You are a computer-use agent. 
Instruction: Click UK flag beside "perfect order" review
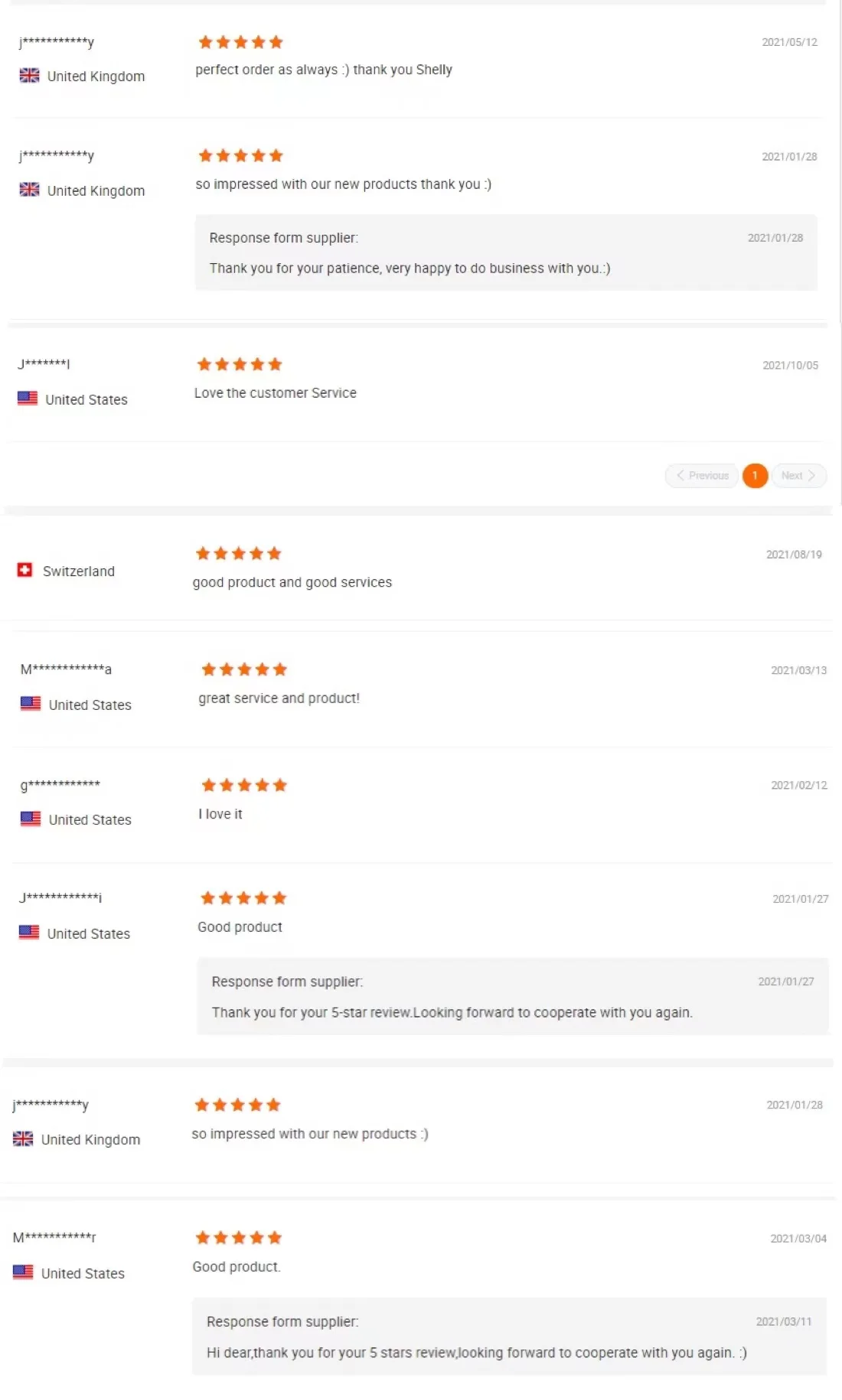point(29,75)
